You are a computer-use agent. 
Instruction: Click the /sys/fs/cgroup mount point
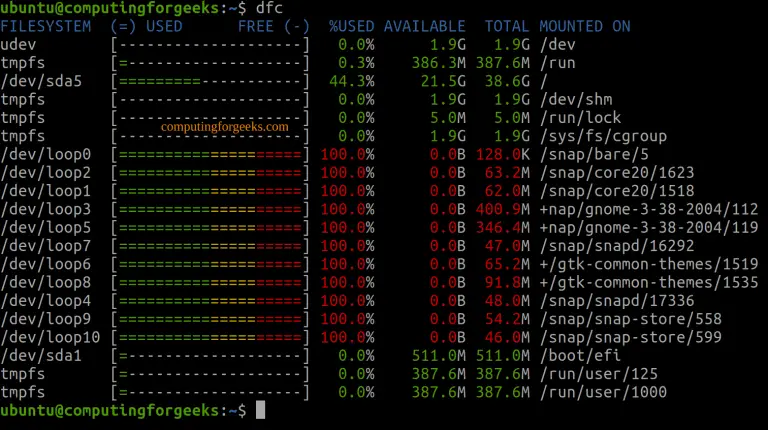tap(603, 136)
